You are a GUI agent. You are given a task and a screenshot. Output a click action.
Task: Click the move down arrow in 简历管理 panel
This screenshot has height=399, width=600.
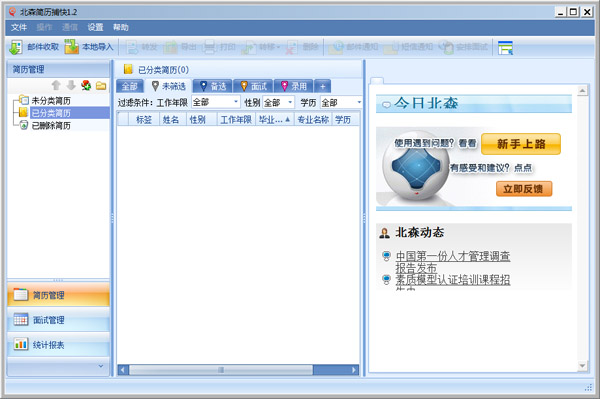tap(71, 85)
